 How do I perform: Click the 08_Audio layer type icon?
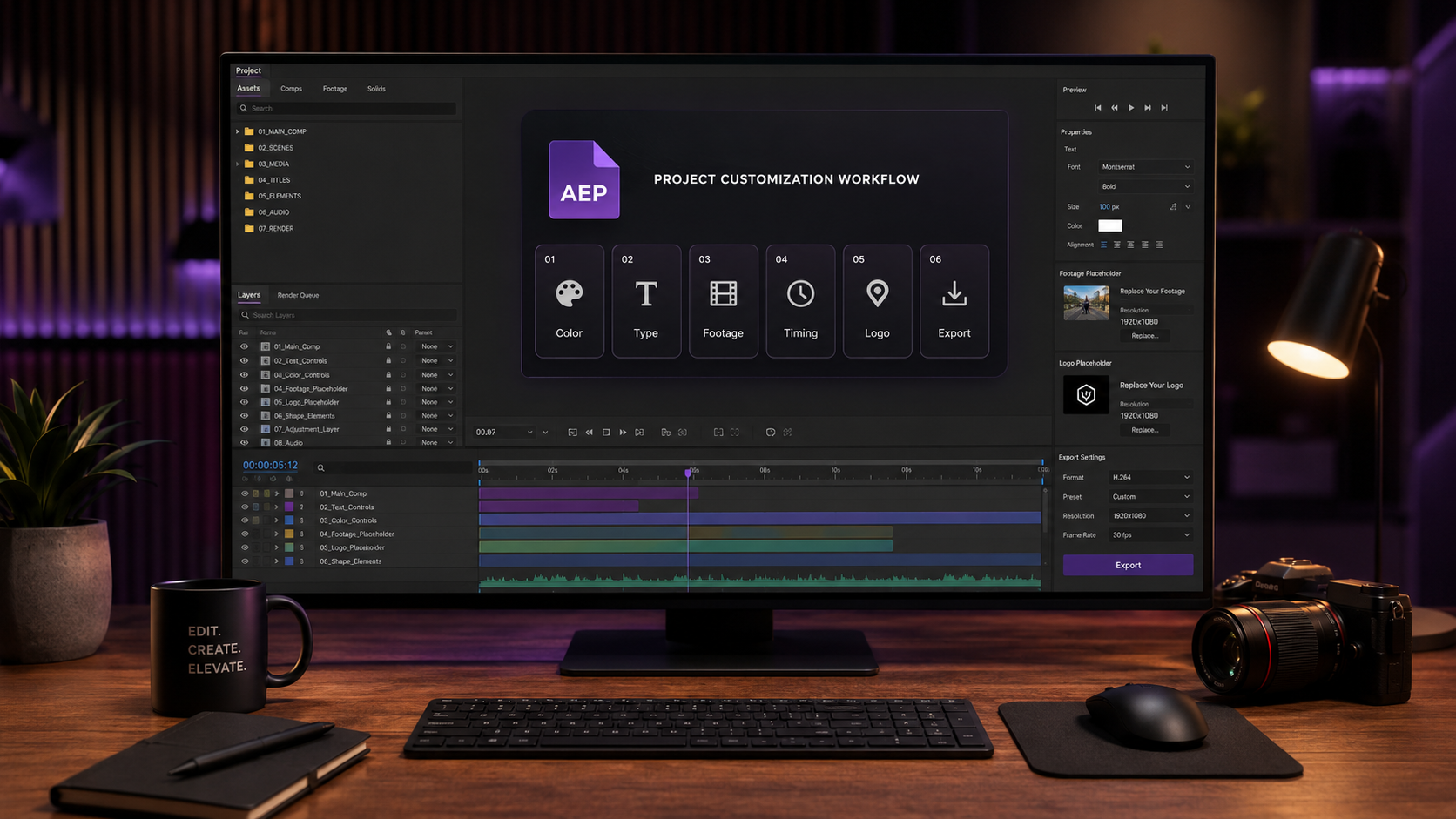coord(266,443)
